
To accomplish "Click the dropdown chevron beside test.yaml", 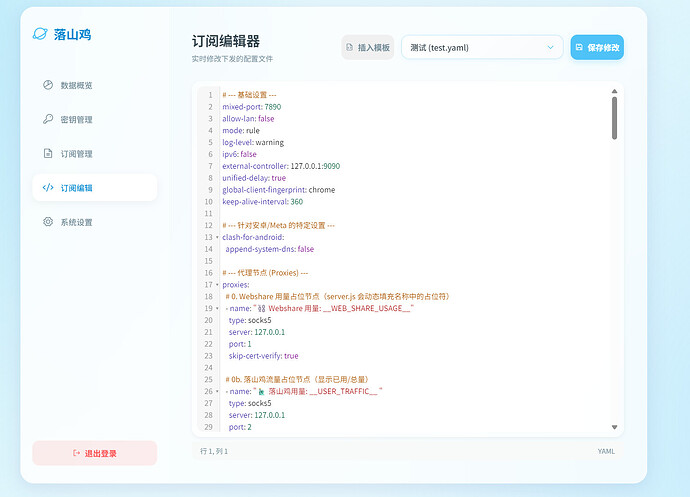I will click(x=550, y=47).
